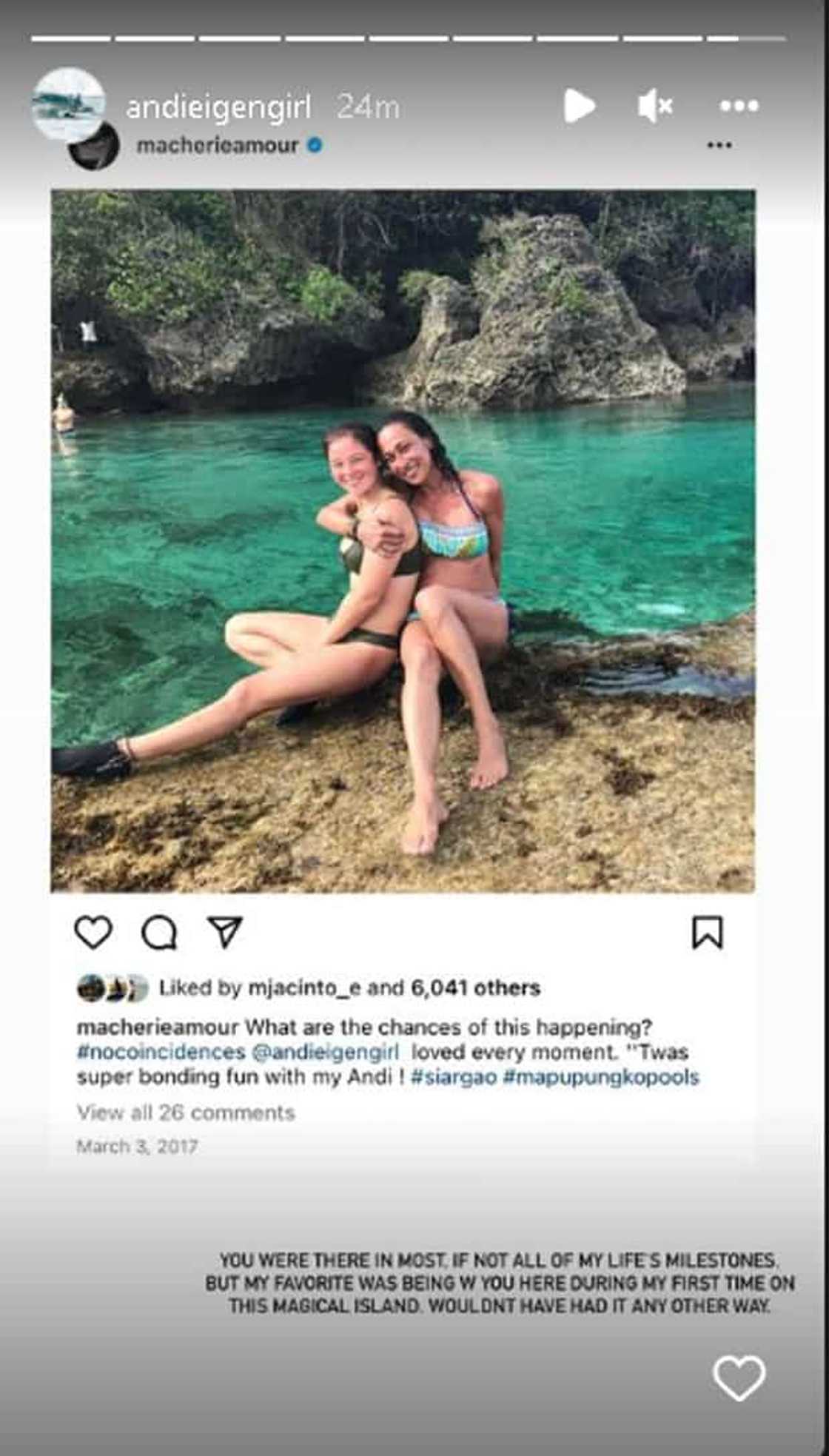Screen dimensions: 829x1456
Task: Open comment bubble on shared post
Action: (x=159, y=933)
